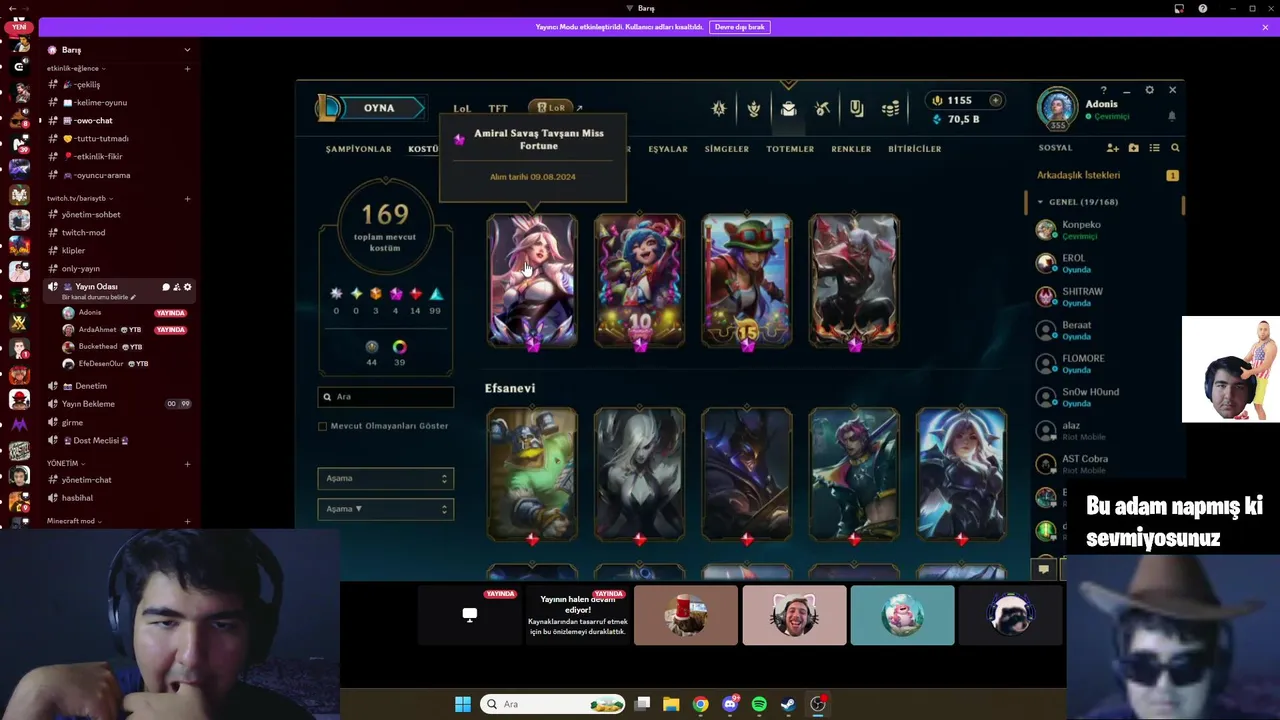Open the second Aşama dropdown with arrow
The height and width of the screenshot is (720, 1280).
click(x=386, y=509)
